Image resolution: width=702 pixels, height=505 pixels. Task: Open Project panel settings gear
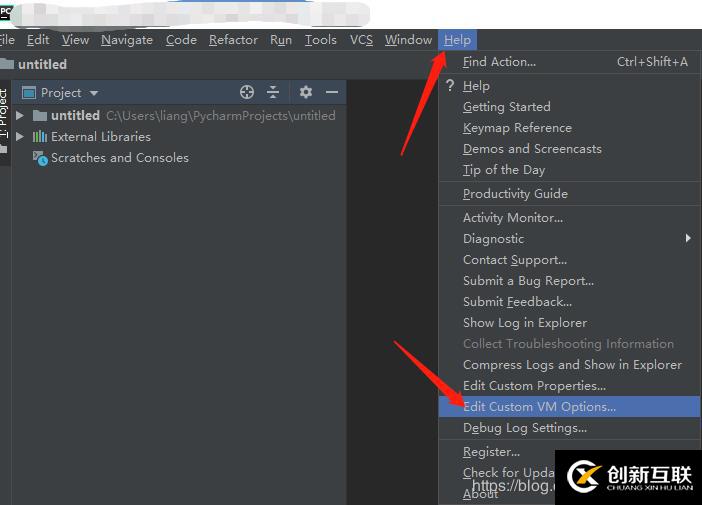click(x=306, y=92)
